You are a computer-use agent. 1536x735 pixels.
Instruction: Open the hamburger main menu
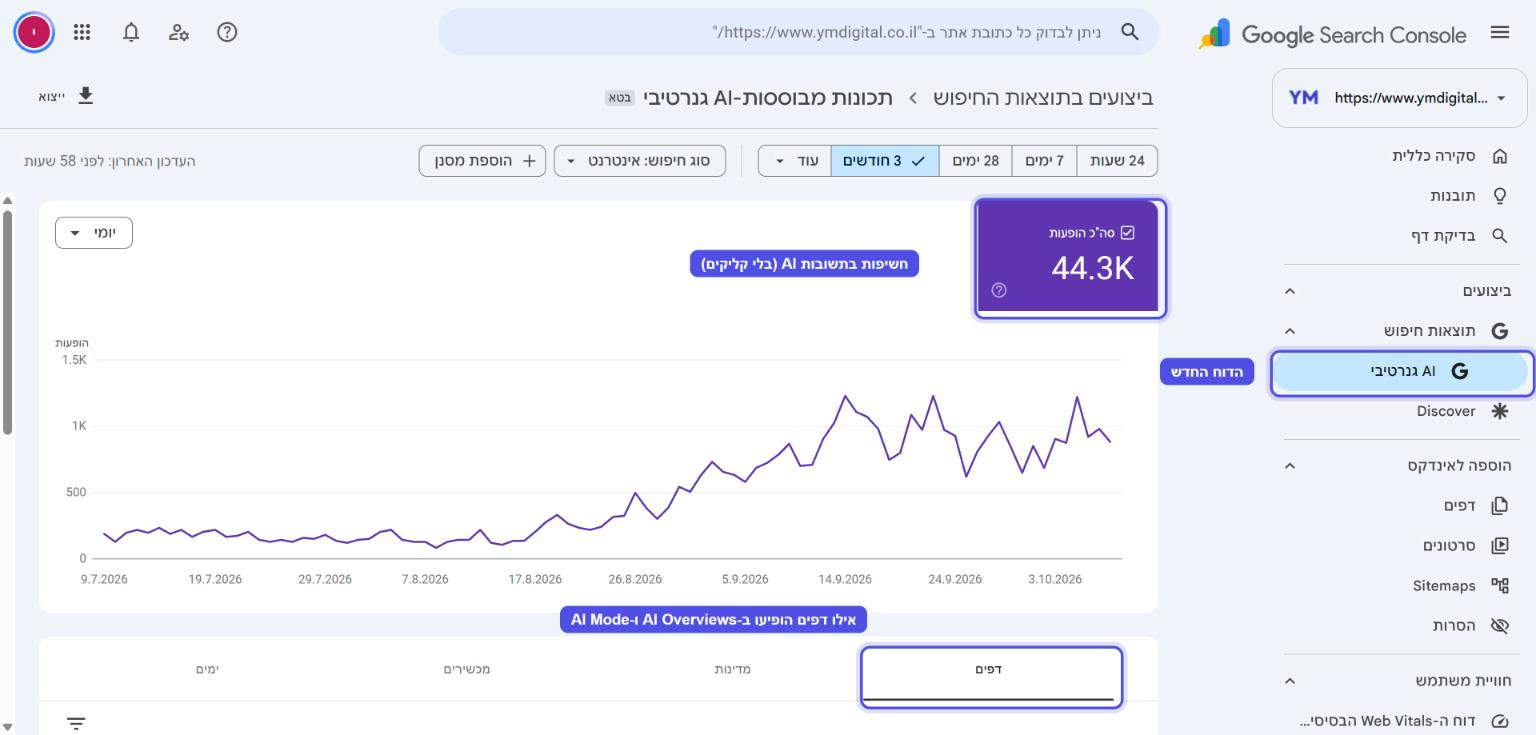(x=1499, y=33)
